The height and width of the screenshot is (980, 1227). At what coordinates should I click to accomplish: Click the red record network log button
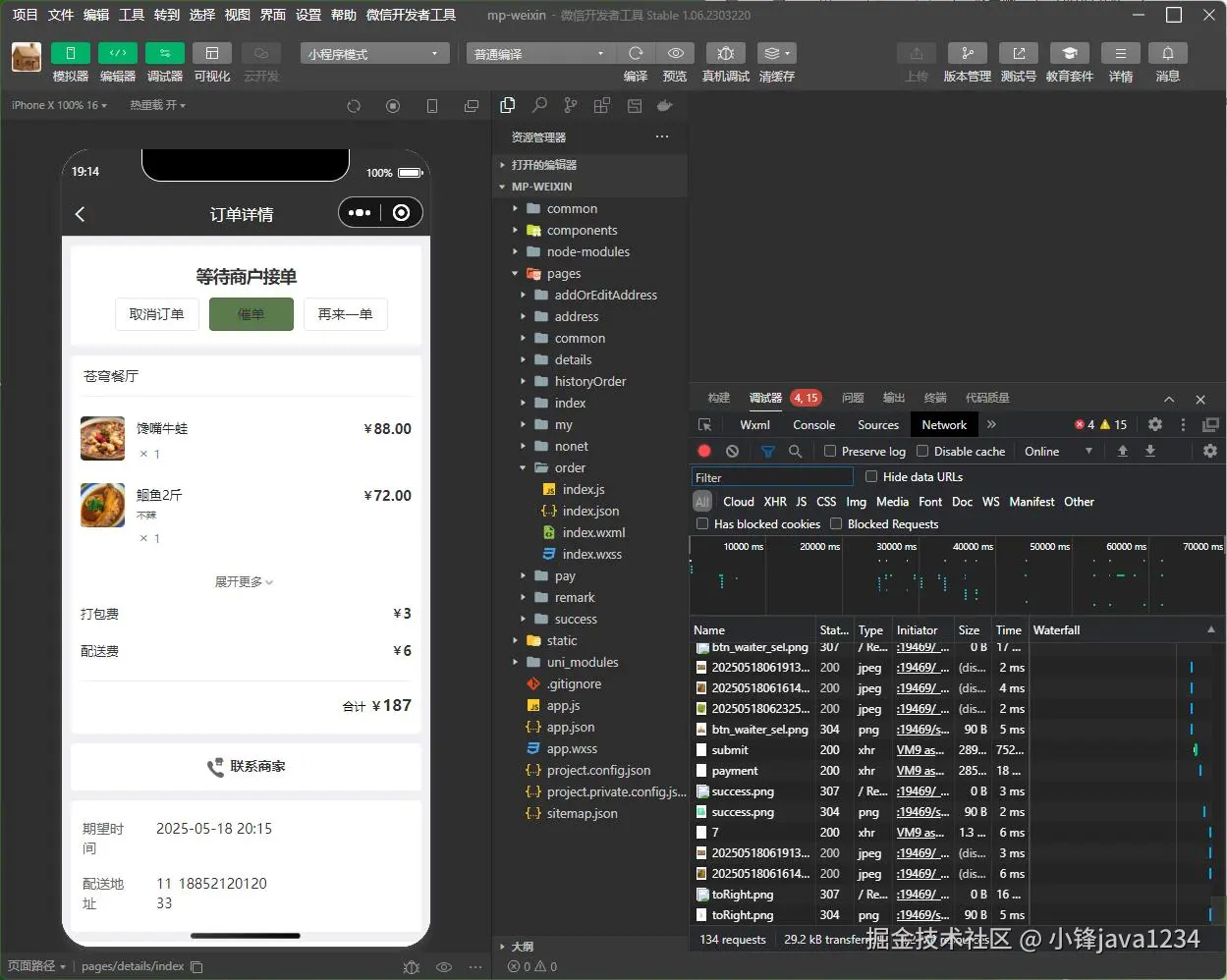[704, 451]
